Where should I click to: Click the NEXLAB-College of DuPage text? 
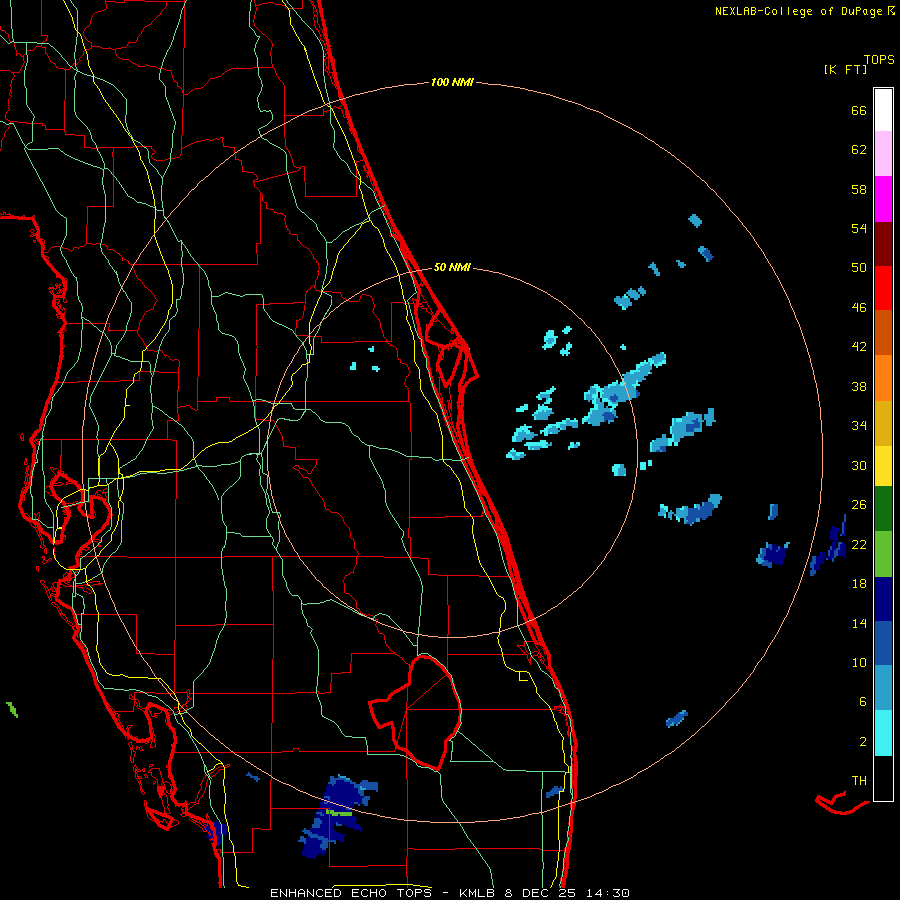(798, 11)
